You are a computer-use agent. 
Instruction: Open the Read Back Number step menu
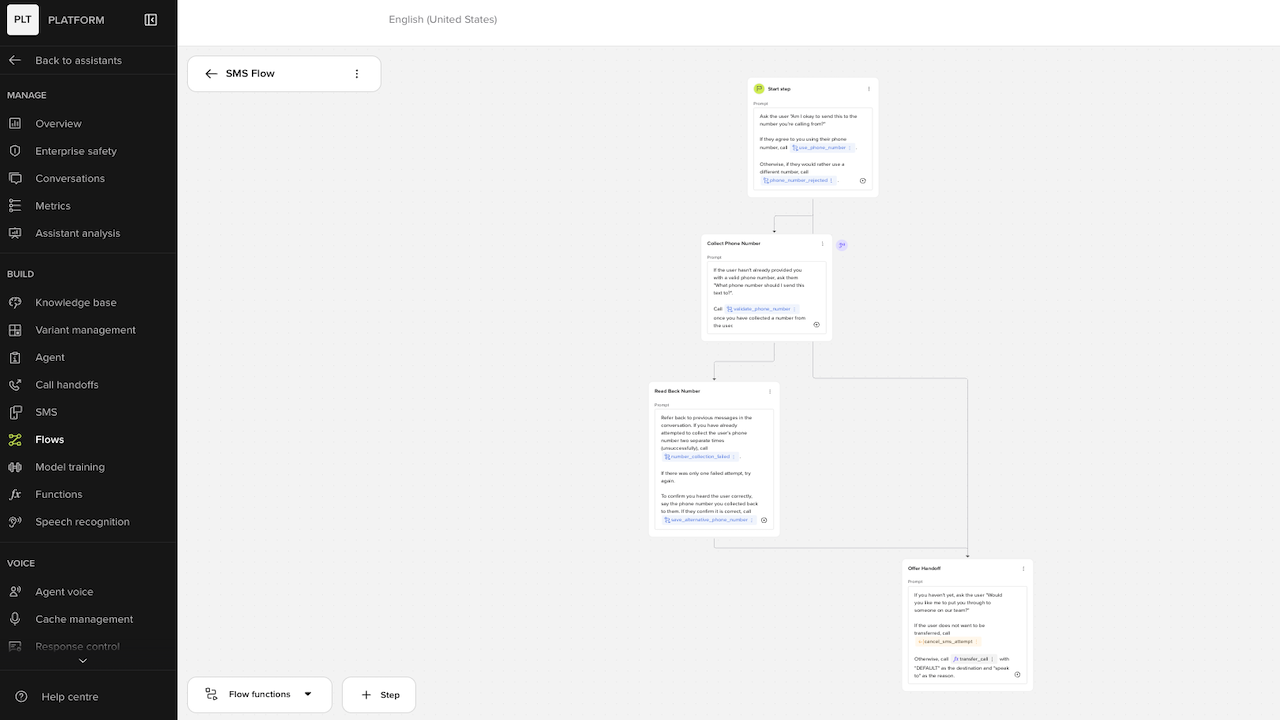click(770, 391)
